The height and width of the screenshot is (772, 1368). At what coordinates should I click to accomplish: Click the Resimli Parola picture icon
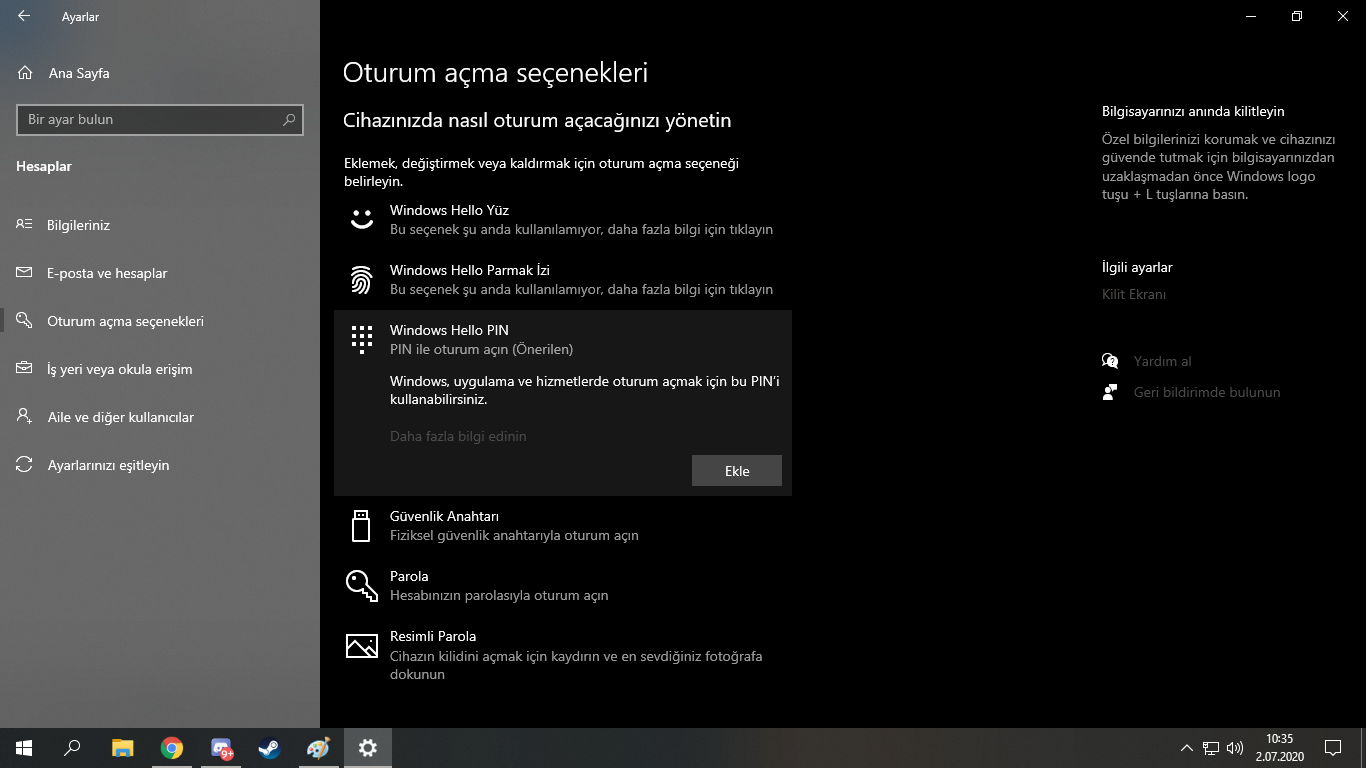pos(361,646)
